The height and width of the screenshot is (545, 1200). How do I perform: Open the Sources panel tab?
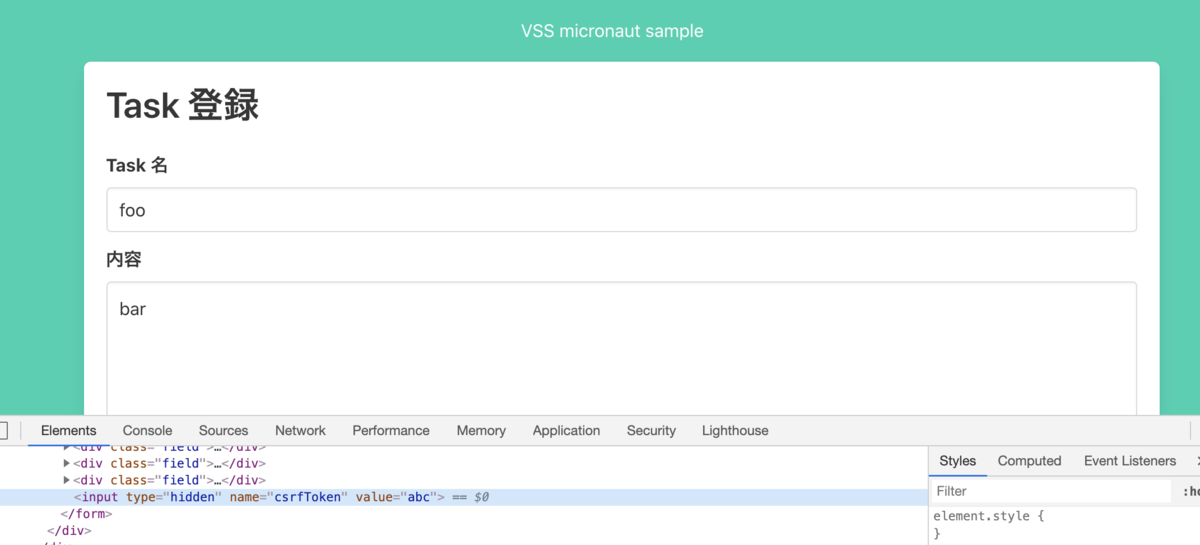tap(223, 431)
